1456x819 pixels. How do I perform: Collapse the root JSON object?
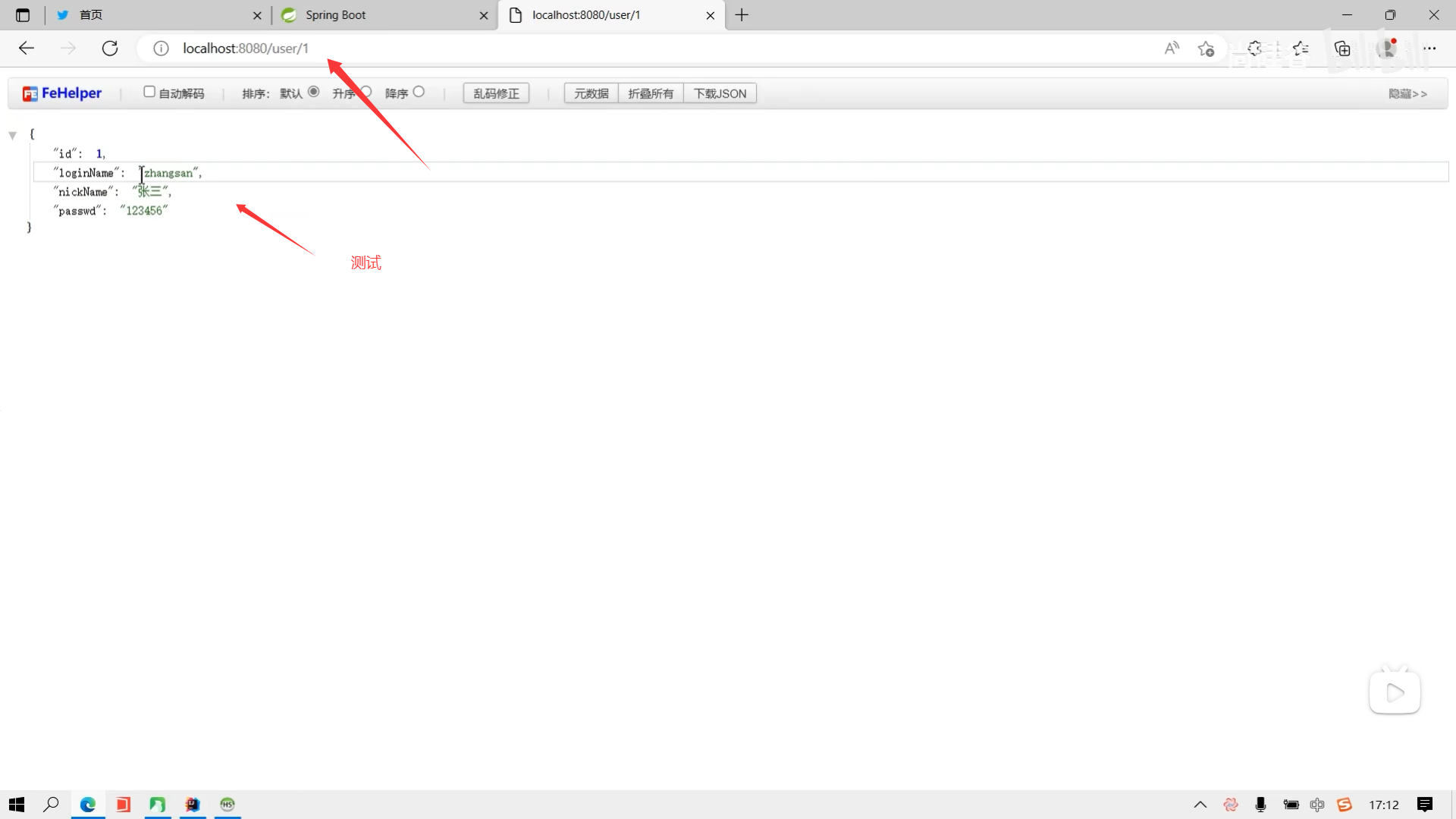tap(13, 136)
